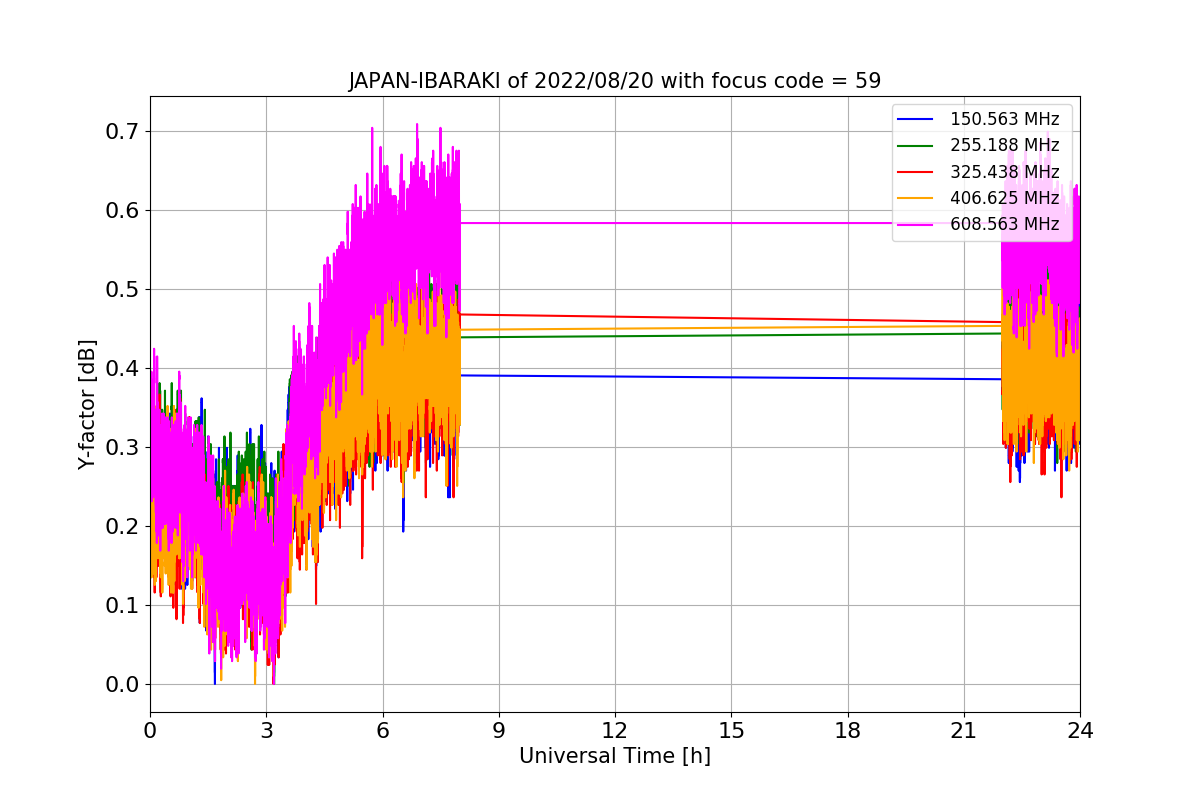The height and width of the screenshot is (800, 1200).
Task: Select the 255.188 MHz legend label
Action: [1004, 146]
